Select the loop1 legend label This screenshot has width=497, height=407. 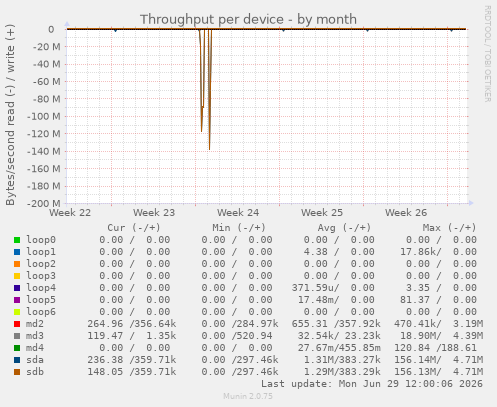[x=41, y=252]
